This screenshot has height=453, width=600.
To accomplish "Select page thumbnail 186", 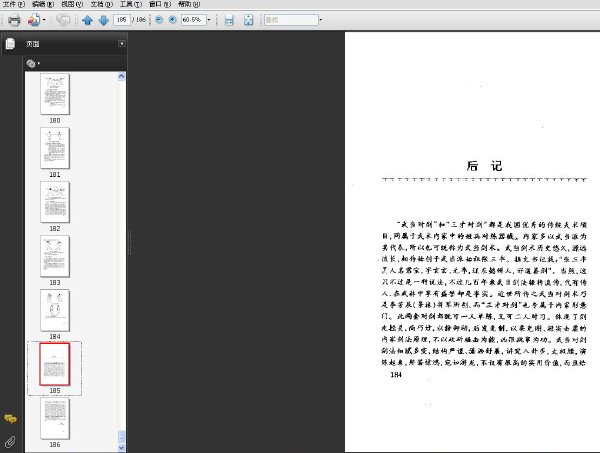I will click(x=55, y=418).
